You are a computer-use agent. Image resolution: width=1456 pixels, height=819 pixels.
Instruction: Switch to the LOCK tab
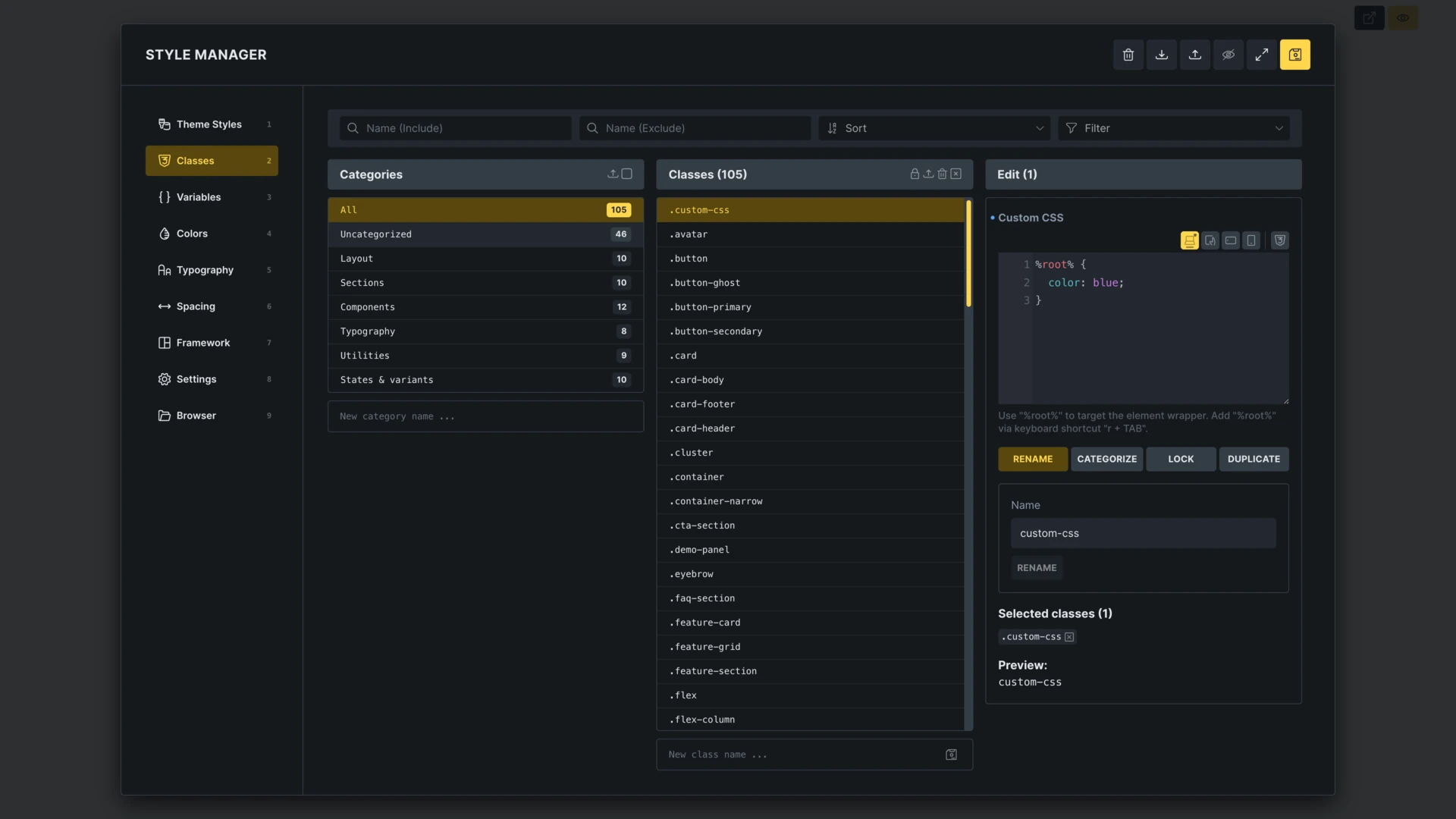[1181, 459]
